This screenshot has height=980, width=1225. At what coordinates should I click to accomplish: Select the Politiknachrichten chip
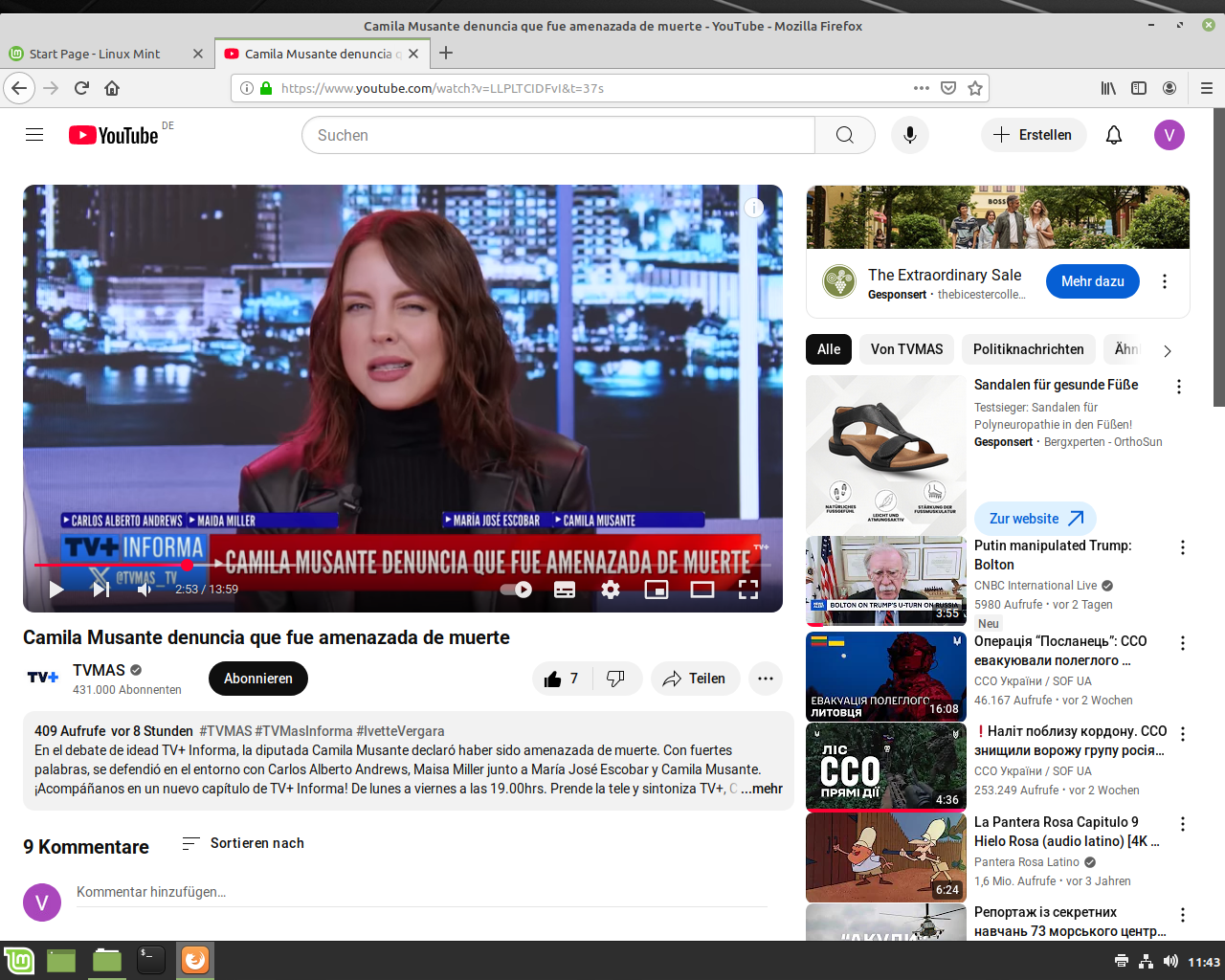pyautogui.click(x=1029, y=349)
